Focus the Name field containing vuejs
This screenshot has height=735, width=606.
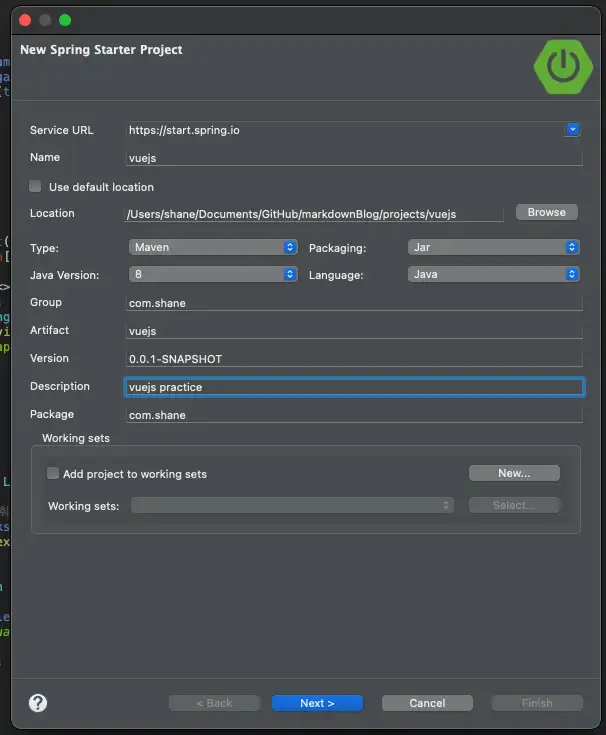[x=354, y=158]
